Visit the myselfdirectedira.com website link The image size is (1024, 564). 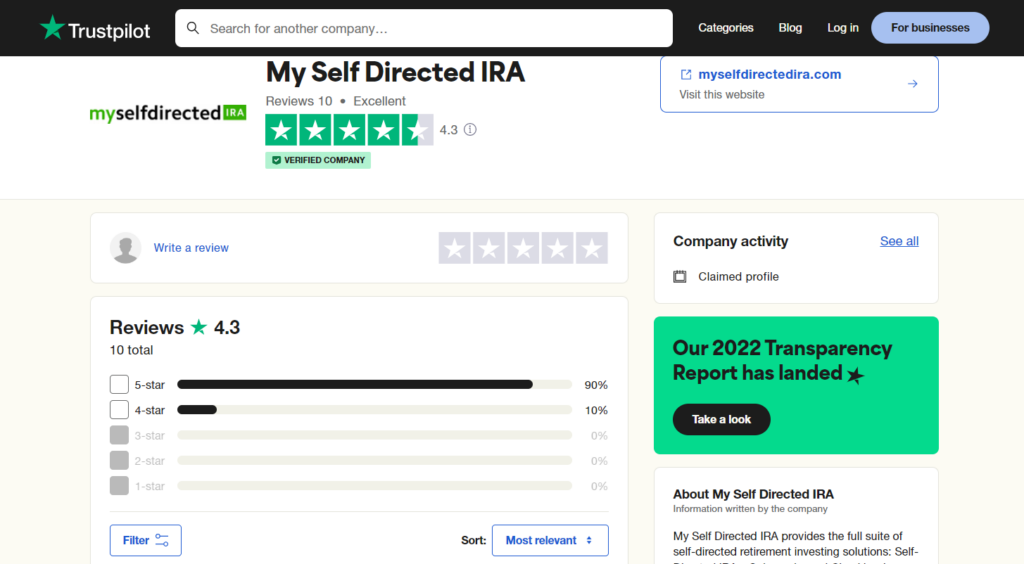pos(769,74)
